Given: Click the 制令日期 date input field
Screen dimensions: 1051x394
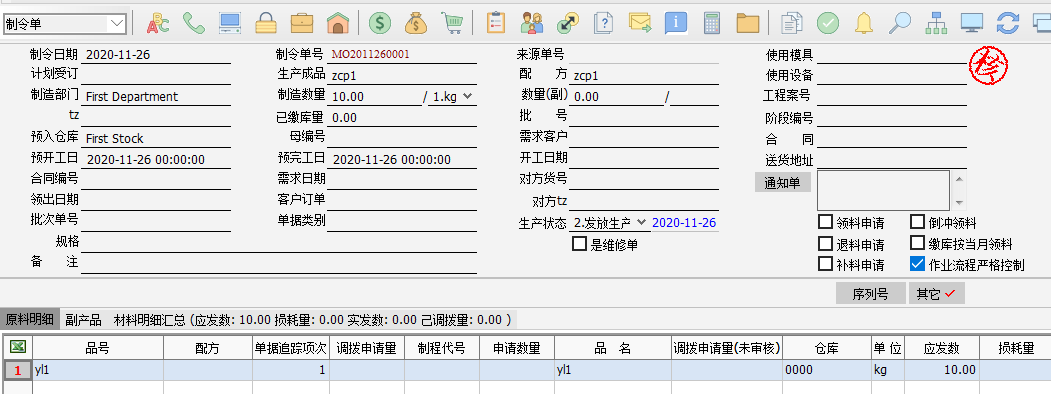Looking at the screenshot, I should (x=157, y=55).
